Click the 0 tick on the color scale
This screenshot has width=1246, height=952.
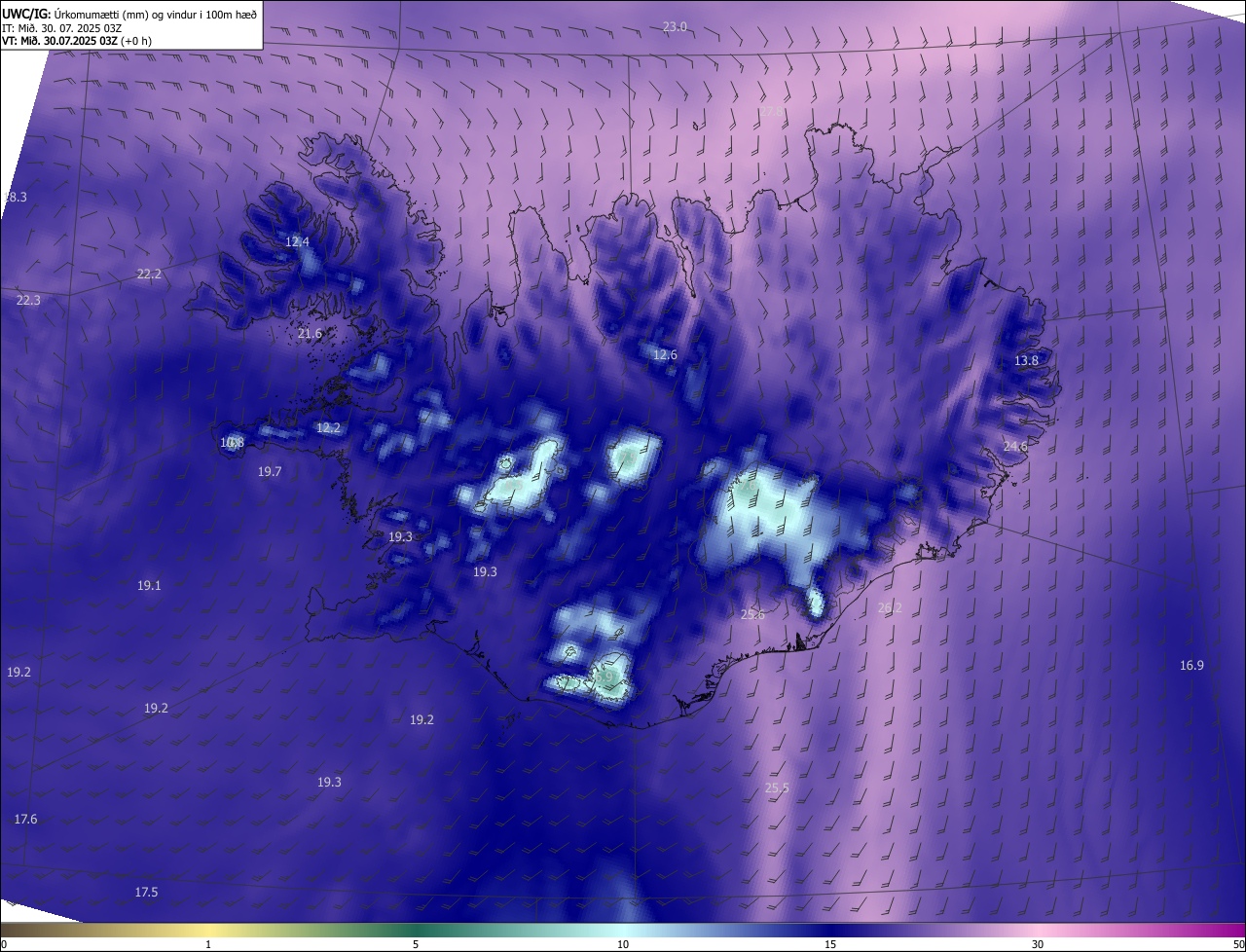[4, 944]
